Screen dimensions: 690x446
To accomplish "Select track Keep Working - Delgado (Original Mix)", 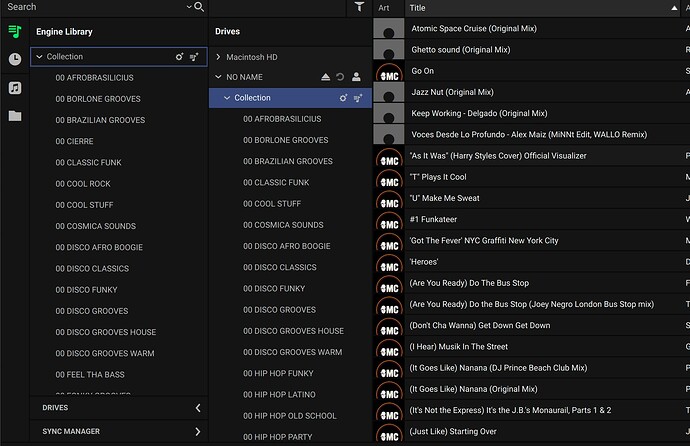I will click(479, 113).
